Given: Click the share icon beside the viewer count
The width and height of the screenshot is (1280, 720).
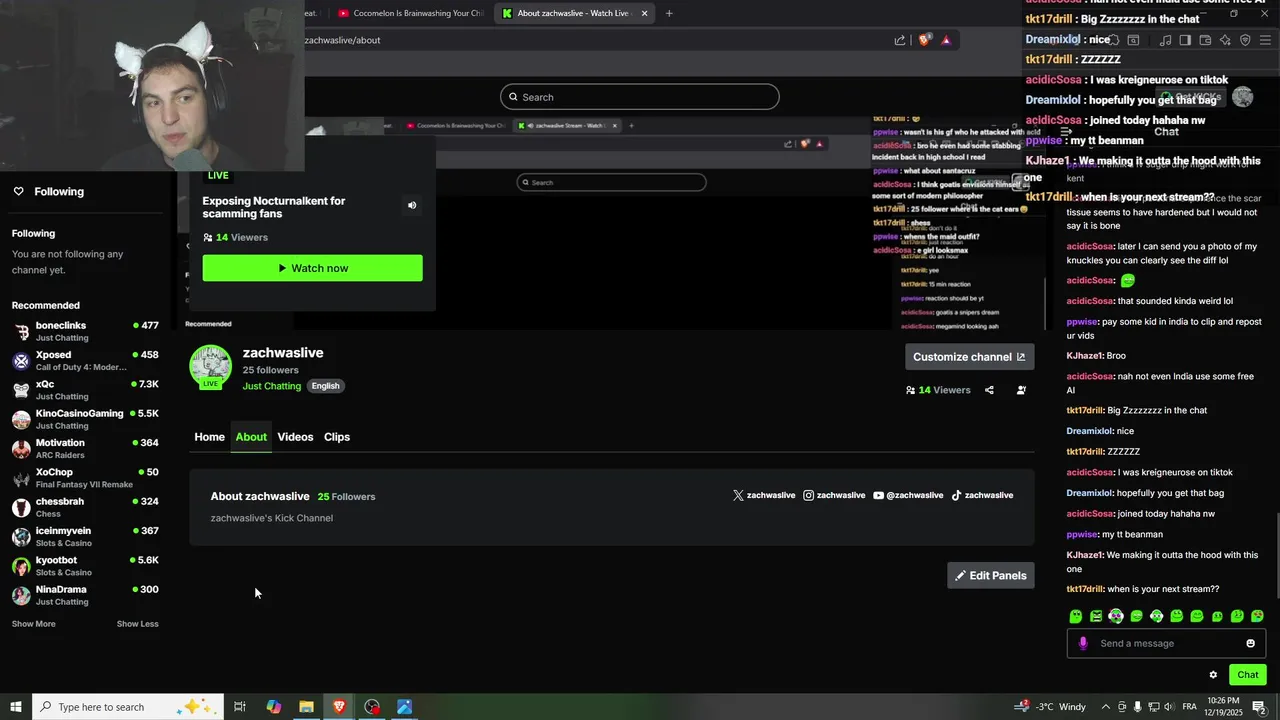Looking at the screenshot, I should pyautogui.click(x=989, y=390).
